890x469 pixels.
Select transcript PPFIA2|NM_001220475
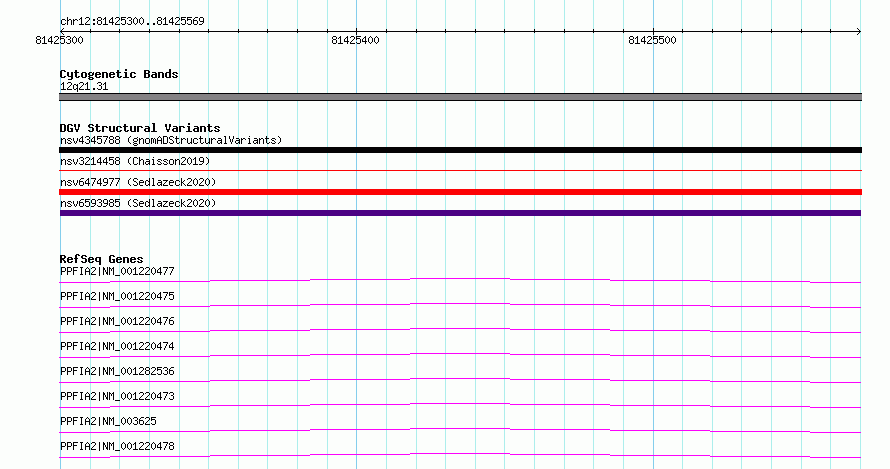coord(117,296)
